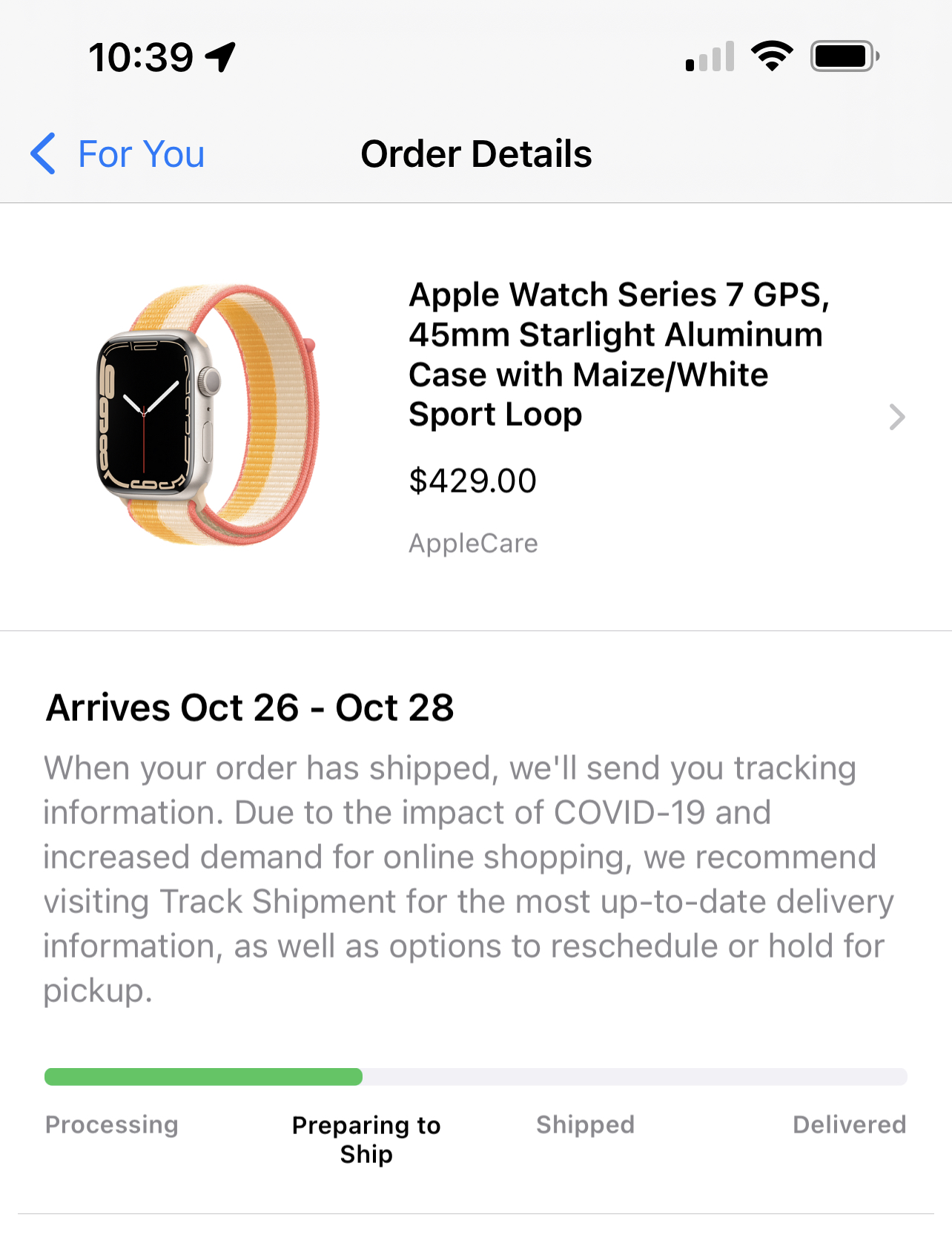Image resolution: width=952 pixels, height=1252 pixels.
Task: Select the Delivered status step
Action: [849, 1124]
